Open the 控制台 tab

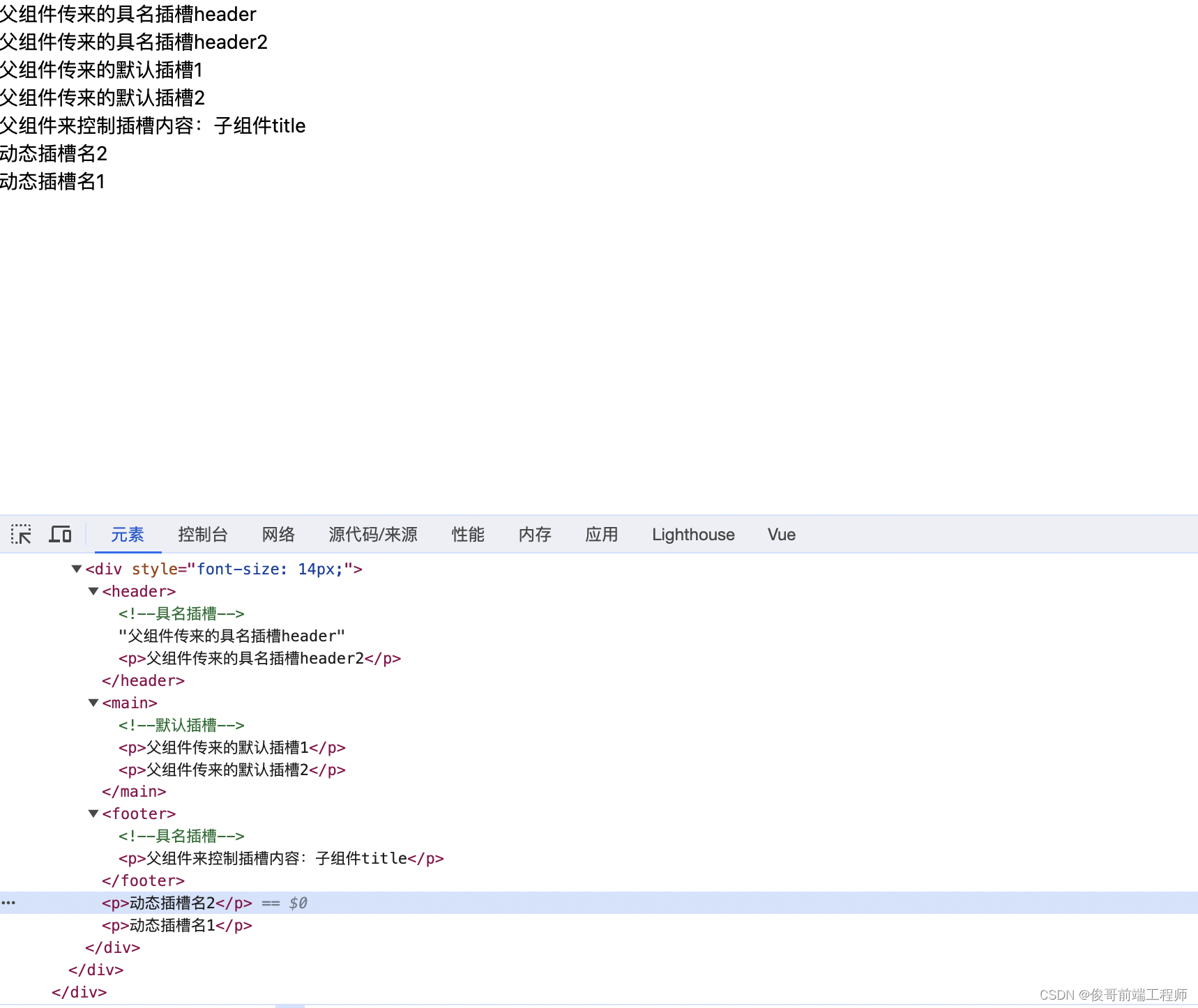(x=203, y=535)
